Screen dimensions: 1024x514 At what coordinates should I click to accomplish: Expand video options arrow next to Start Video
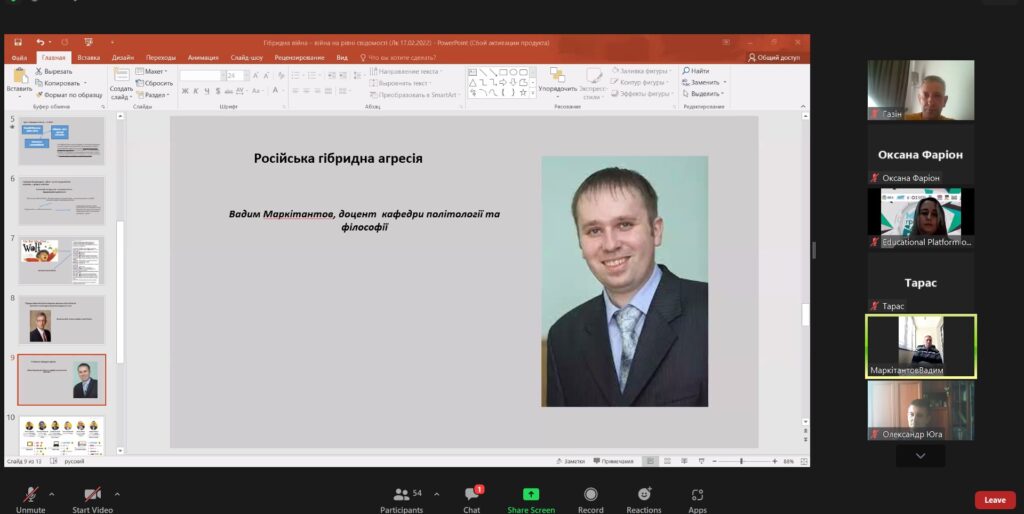coord(117,493)
